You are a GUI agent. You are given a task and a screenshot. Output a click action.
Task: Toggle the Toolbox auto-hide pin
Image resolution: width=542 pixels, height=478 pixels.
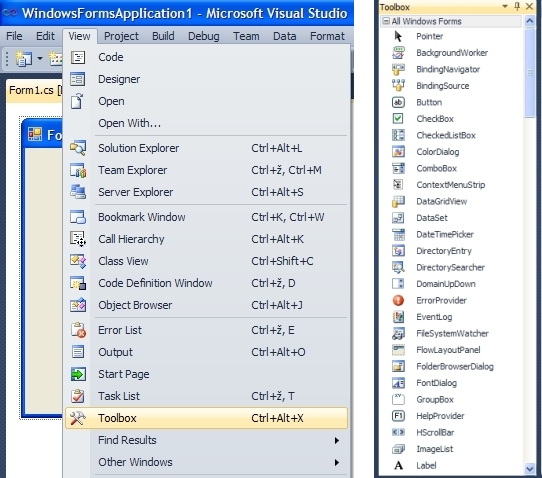point(517,6)
